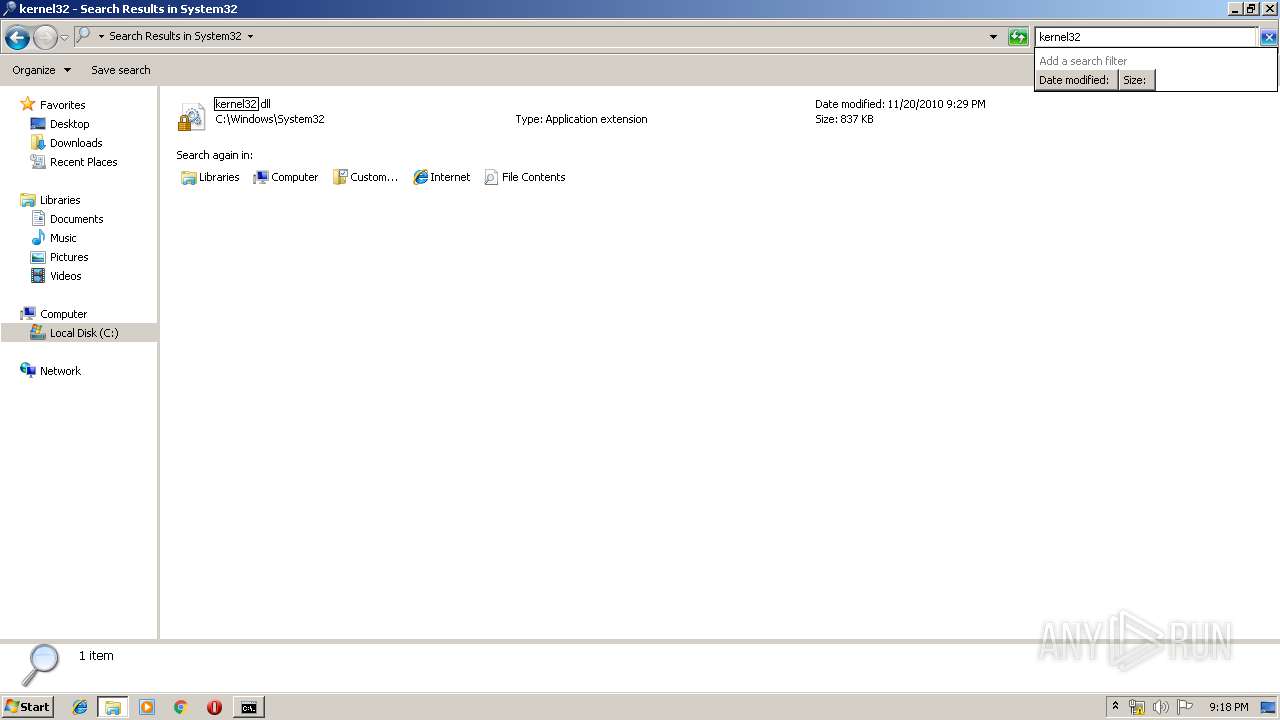1280x720 pixels.
Task: Show hidden tray icons arrow
Action: pyautogui.click(x=1115, y=707)
